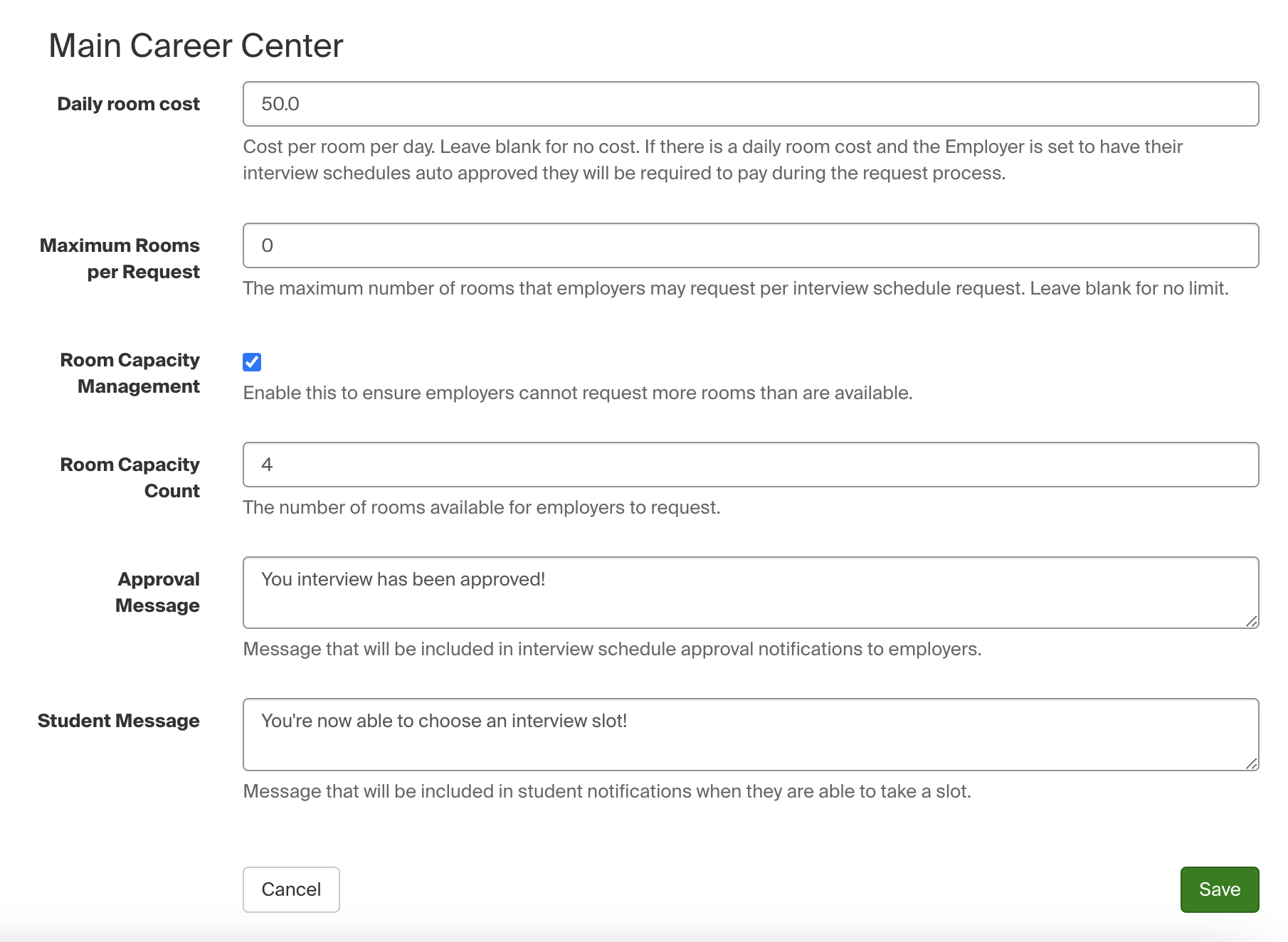Screen dimensions: 1288x942
Task: Click help text about interview schedule approval notifications
Action: 612,649
